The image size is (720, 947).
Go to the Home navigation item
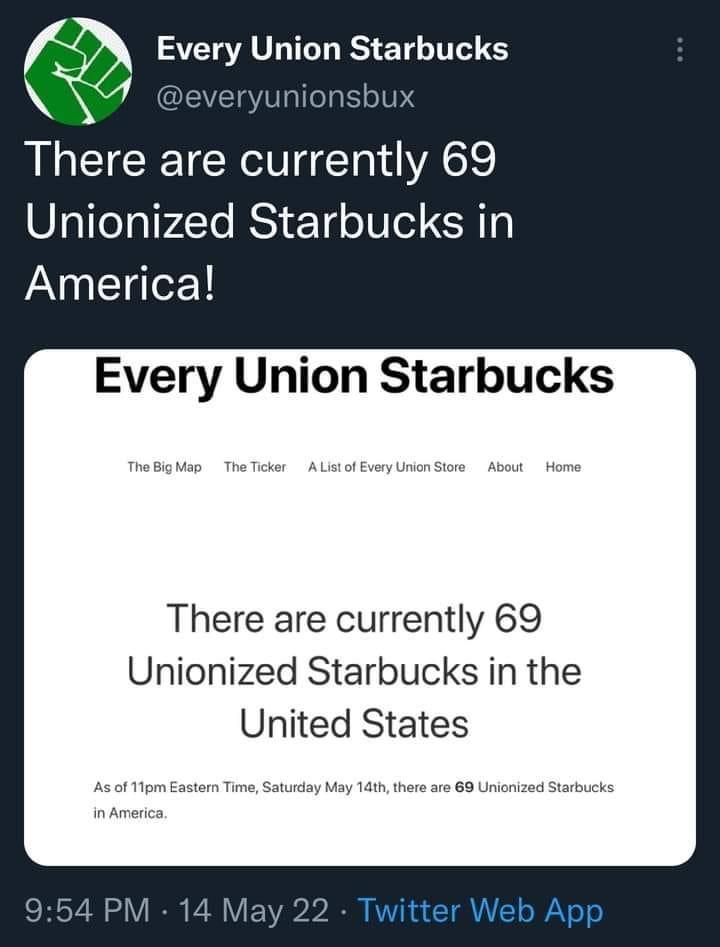[563, 466]
